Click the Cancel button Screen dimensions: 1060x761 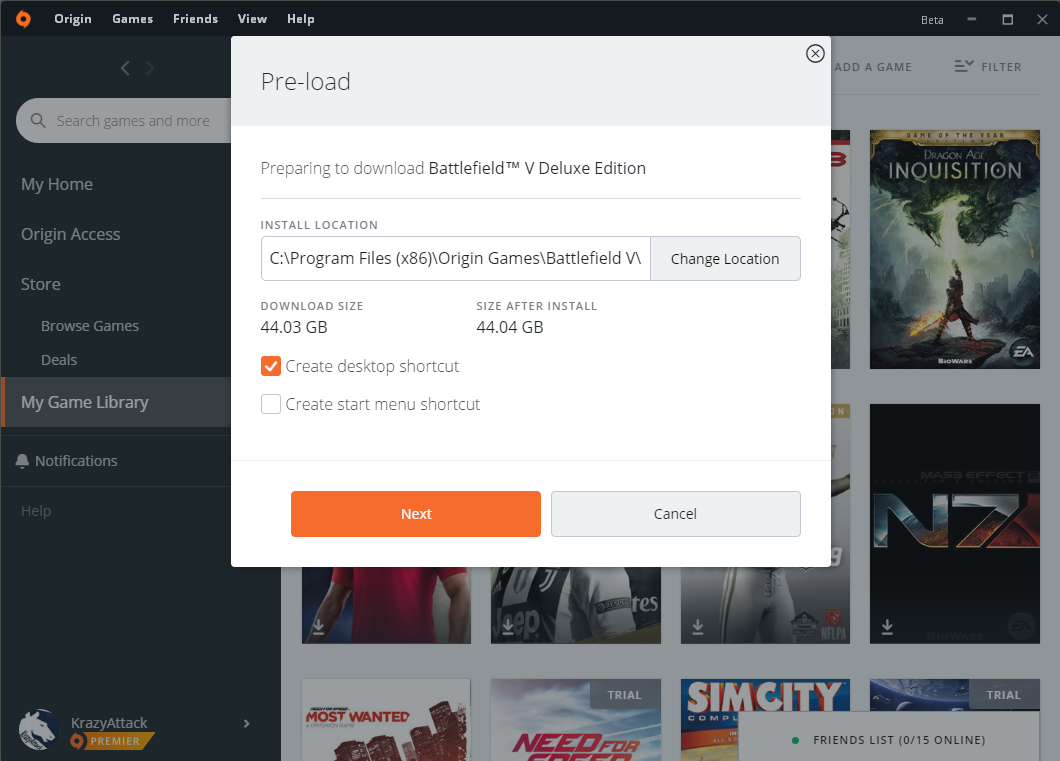(675, 514)
